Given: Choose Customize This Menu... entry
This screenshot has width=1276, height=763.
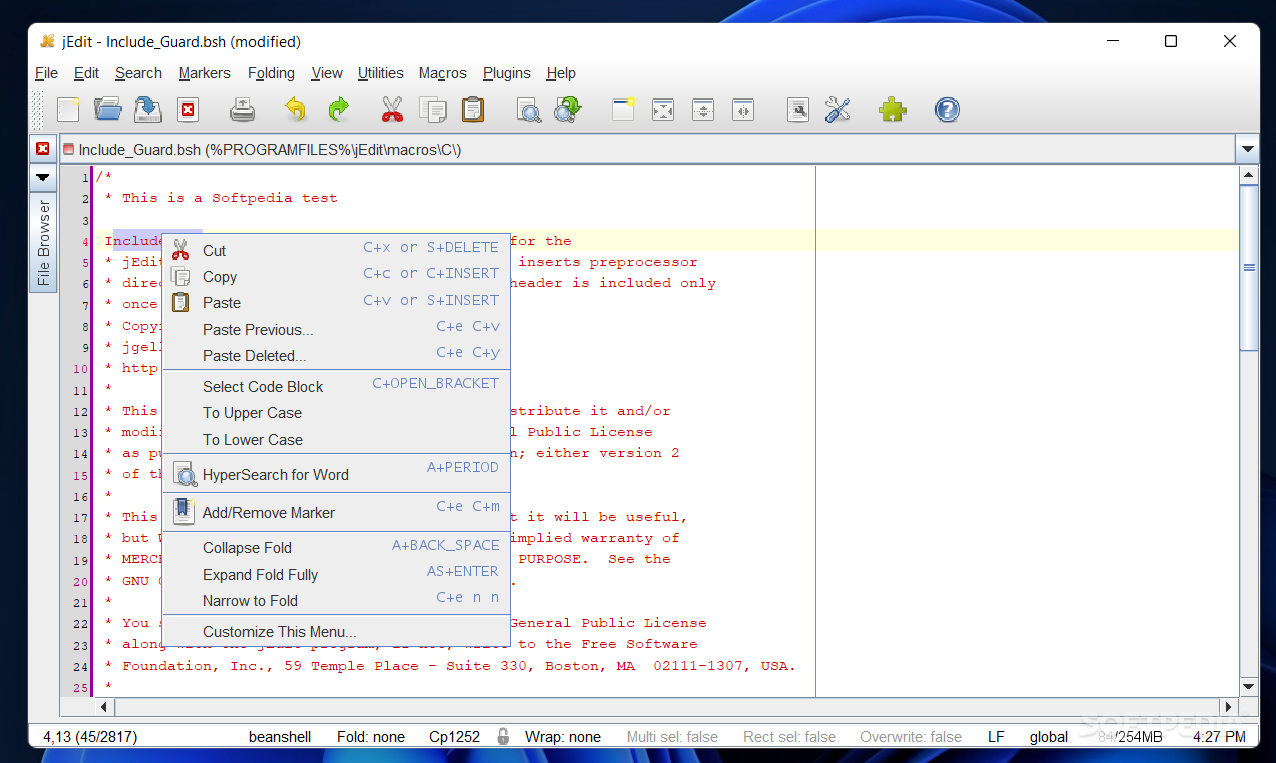Looking at the screenshot, I should tap(336, 631).
